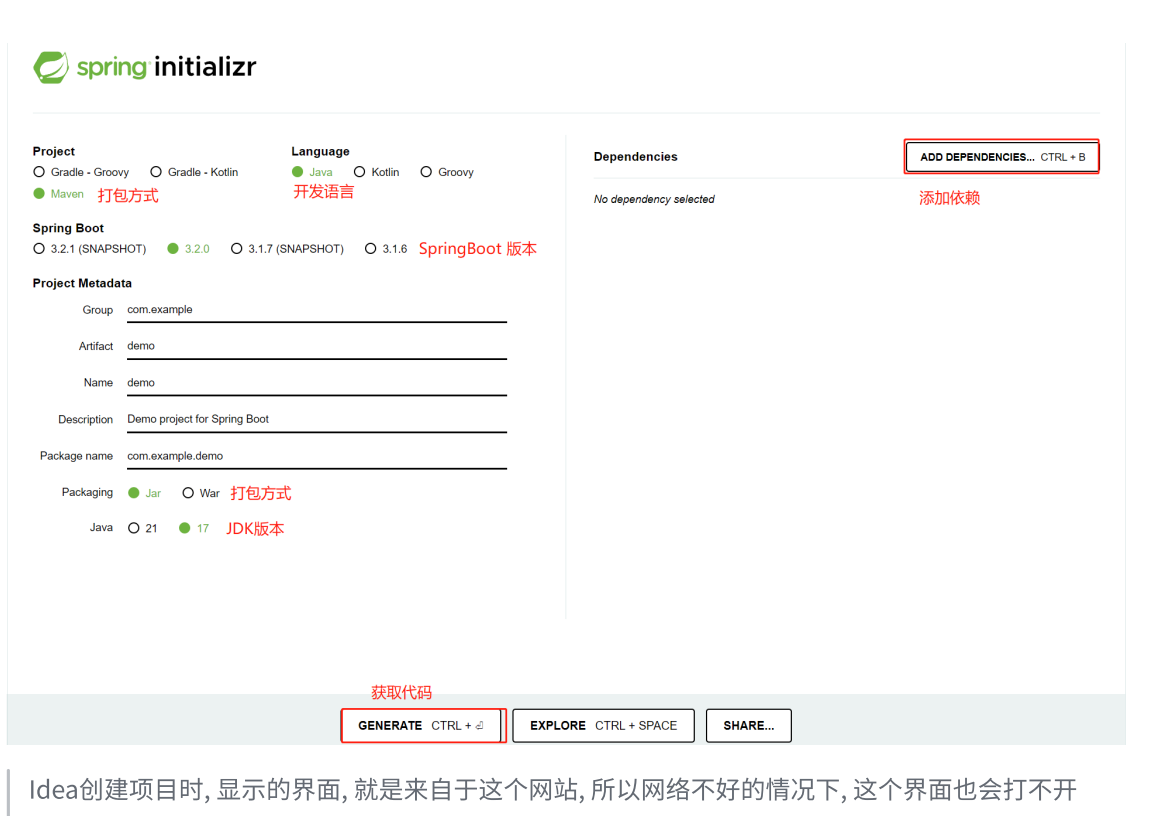This screenshot has width=1171, height=816.
Task: Select Java as the language
Action: (312, 172)
